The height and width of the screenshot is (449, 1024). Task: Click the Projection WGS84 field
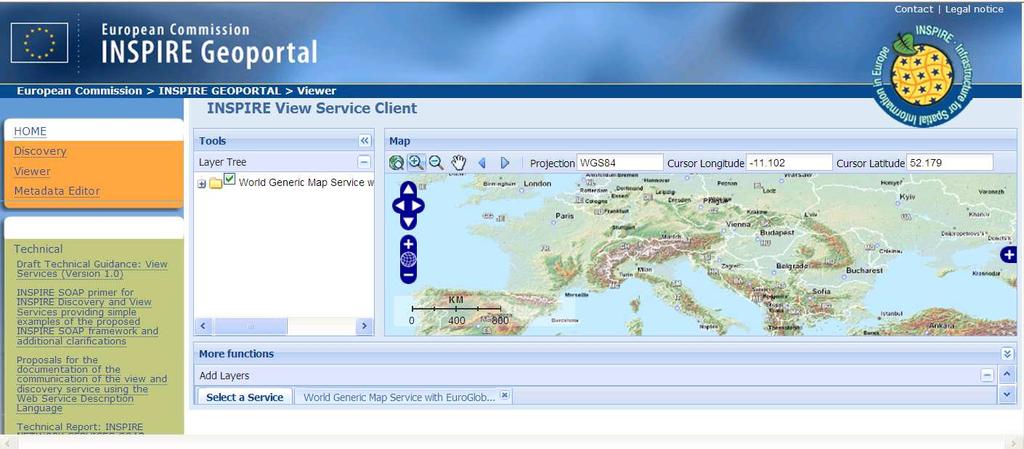coord(620,163)
